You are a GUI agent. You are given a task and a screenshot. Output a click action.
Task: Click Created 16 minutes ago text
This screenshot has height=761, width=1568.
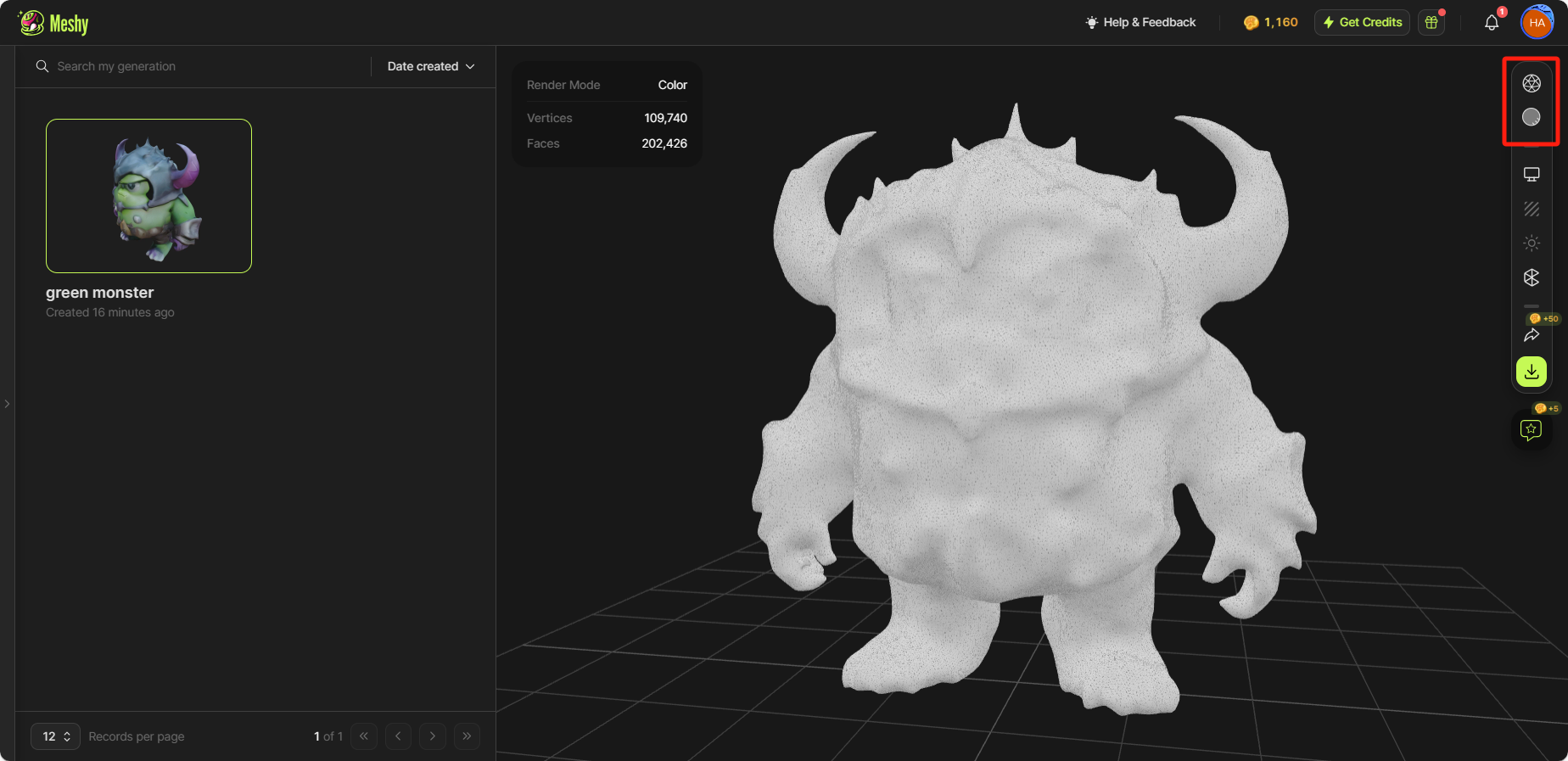pyautogui.click(x=110, y=312)
